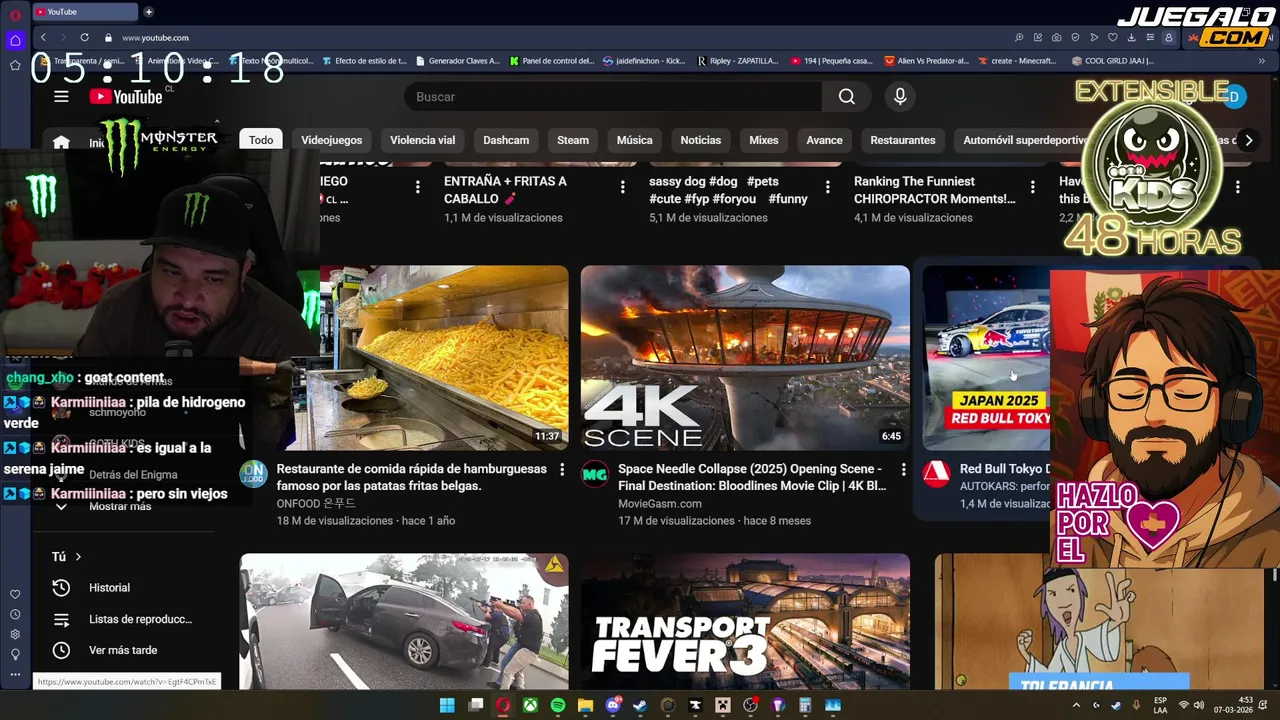Screen dimensions: 1280x720
Task: Open Ver más tarde in sidebar
Action: coord(123,650)
